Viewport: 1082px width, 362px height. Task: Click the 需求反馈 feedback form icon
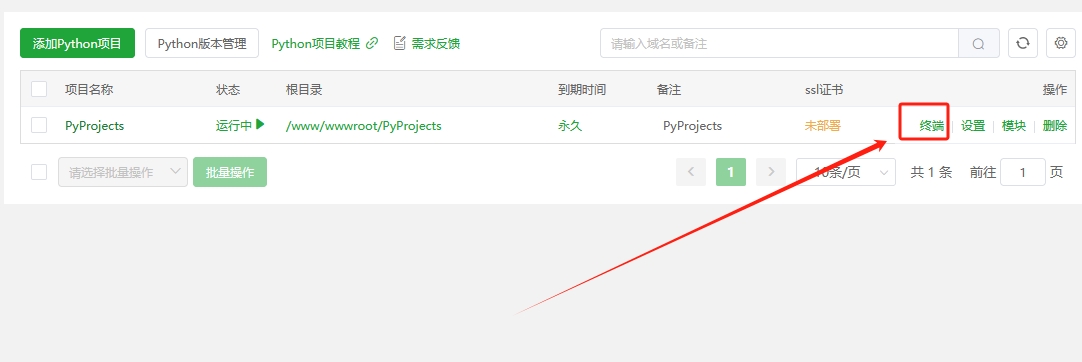pyautogui.click(x=399, y=43)
